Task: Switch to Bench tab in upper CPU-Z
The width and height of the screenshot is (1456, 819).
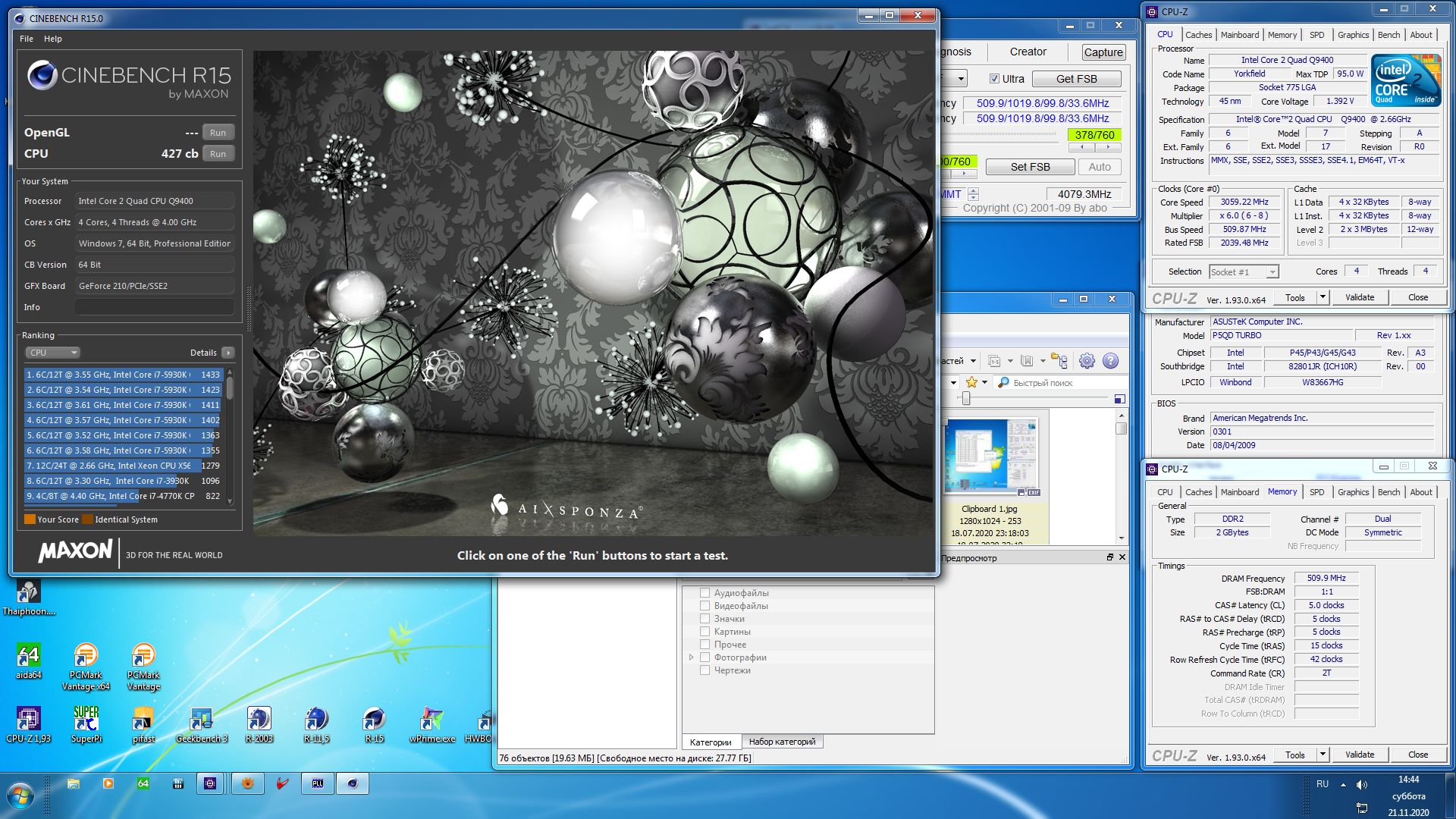Action: coord(1389,35)
